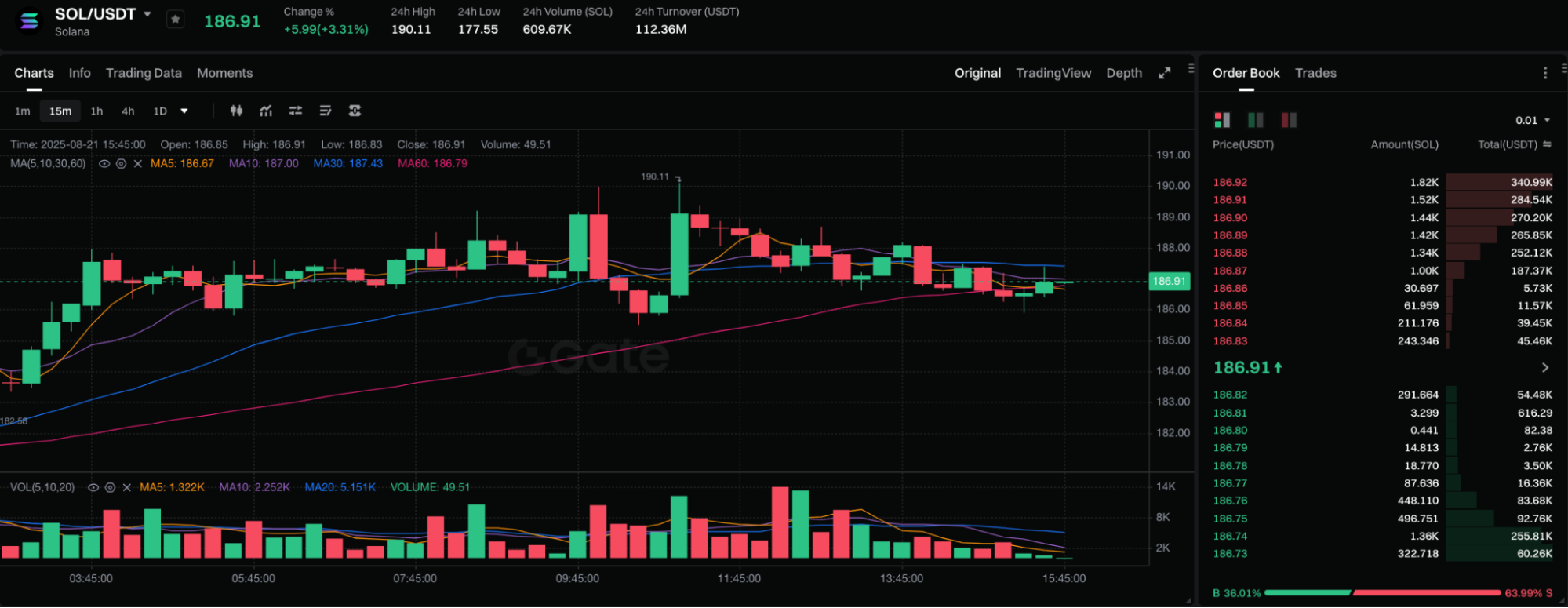Show combined buy and sell order book view
The image size is (1568, 608).
pyautogui.click(x=1222, y=120)
